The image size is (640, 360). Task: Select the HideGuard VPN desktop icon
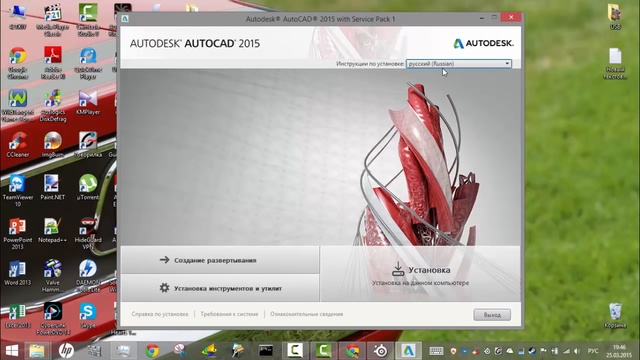[x=88, y=233]
